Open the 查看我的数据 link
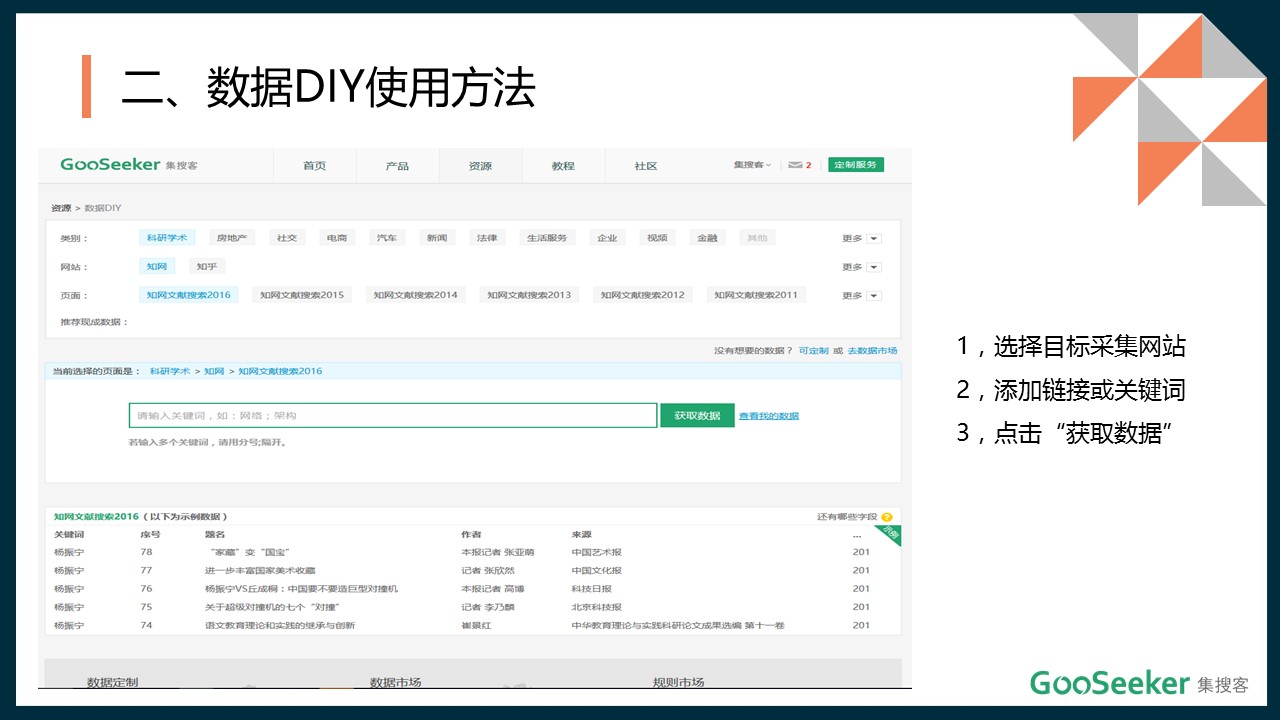Image resolution: width=1280 pixels, height=720 pixels. pos(769,416)
